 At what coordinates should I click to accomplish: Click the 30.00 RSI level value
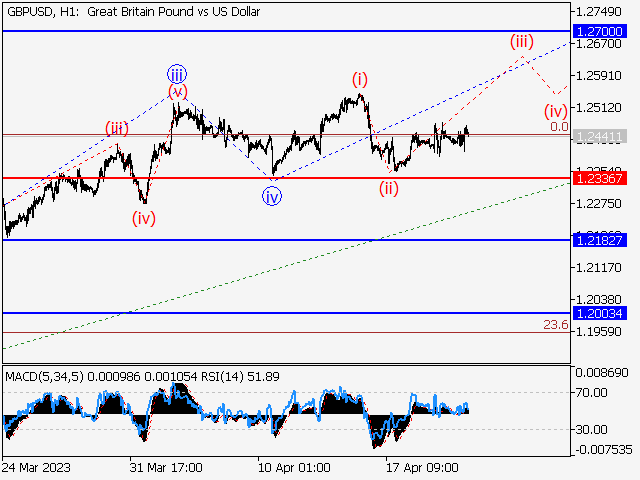[591, 429]
